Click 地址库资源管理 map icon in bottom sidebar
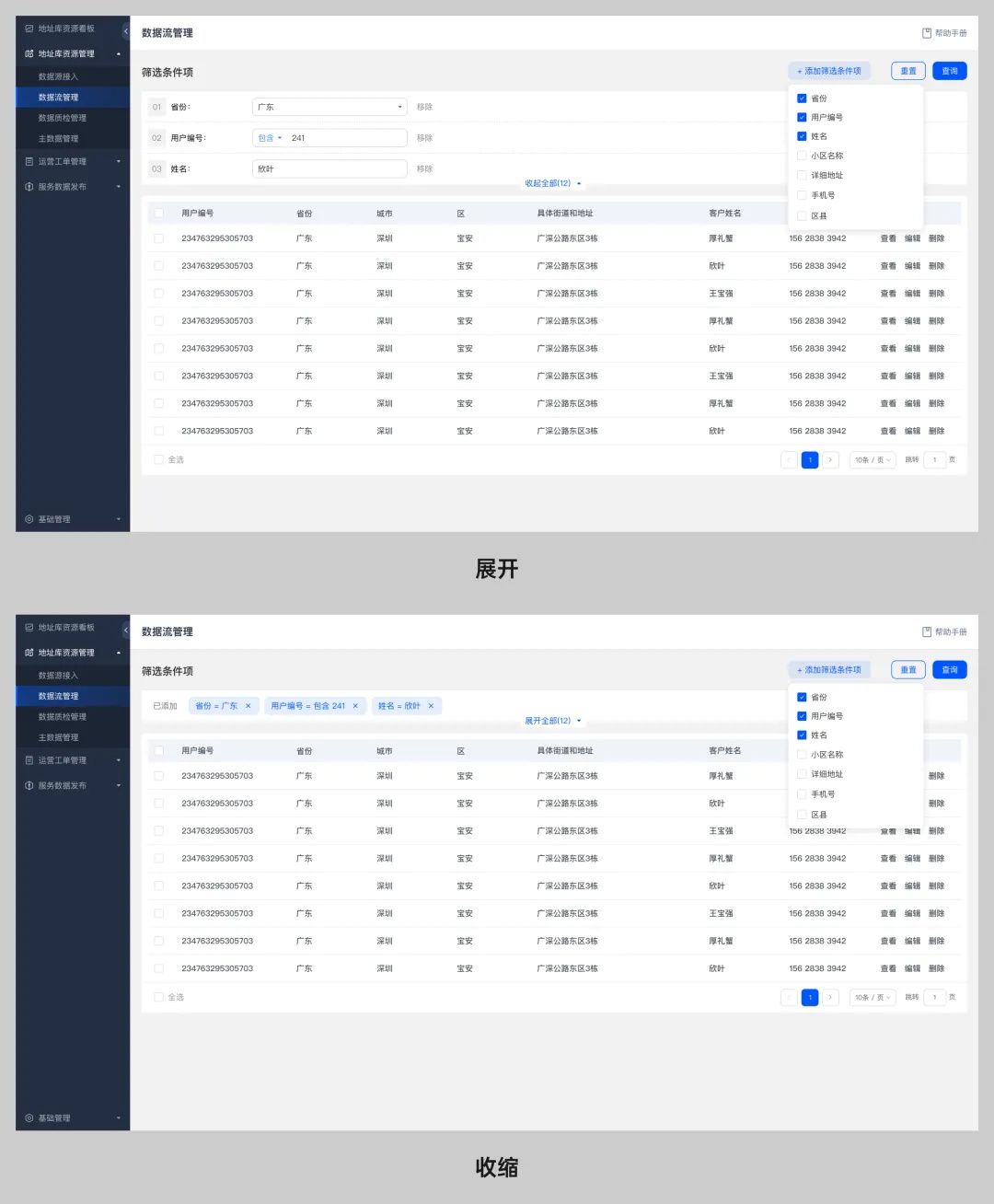 click(x=29, y=652)
